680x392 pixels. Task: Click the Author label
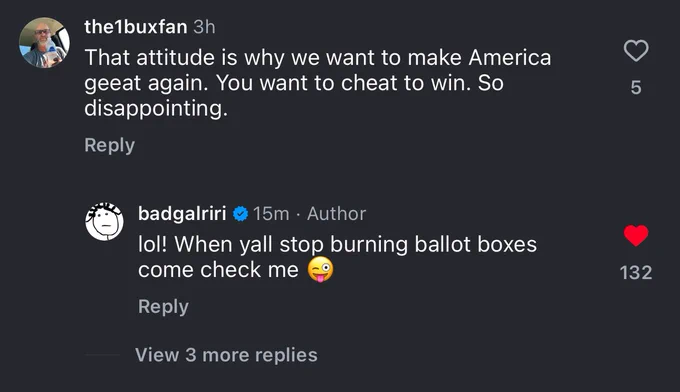click(x=337, y=214)
